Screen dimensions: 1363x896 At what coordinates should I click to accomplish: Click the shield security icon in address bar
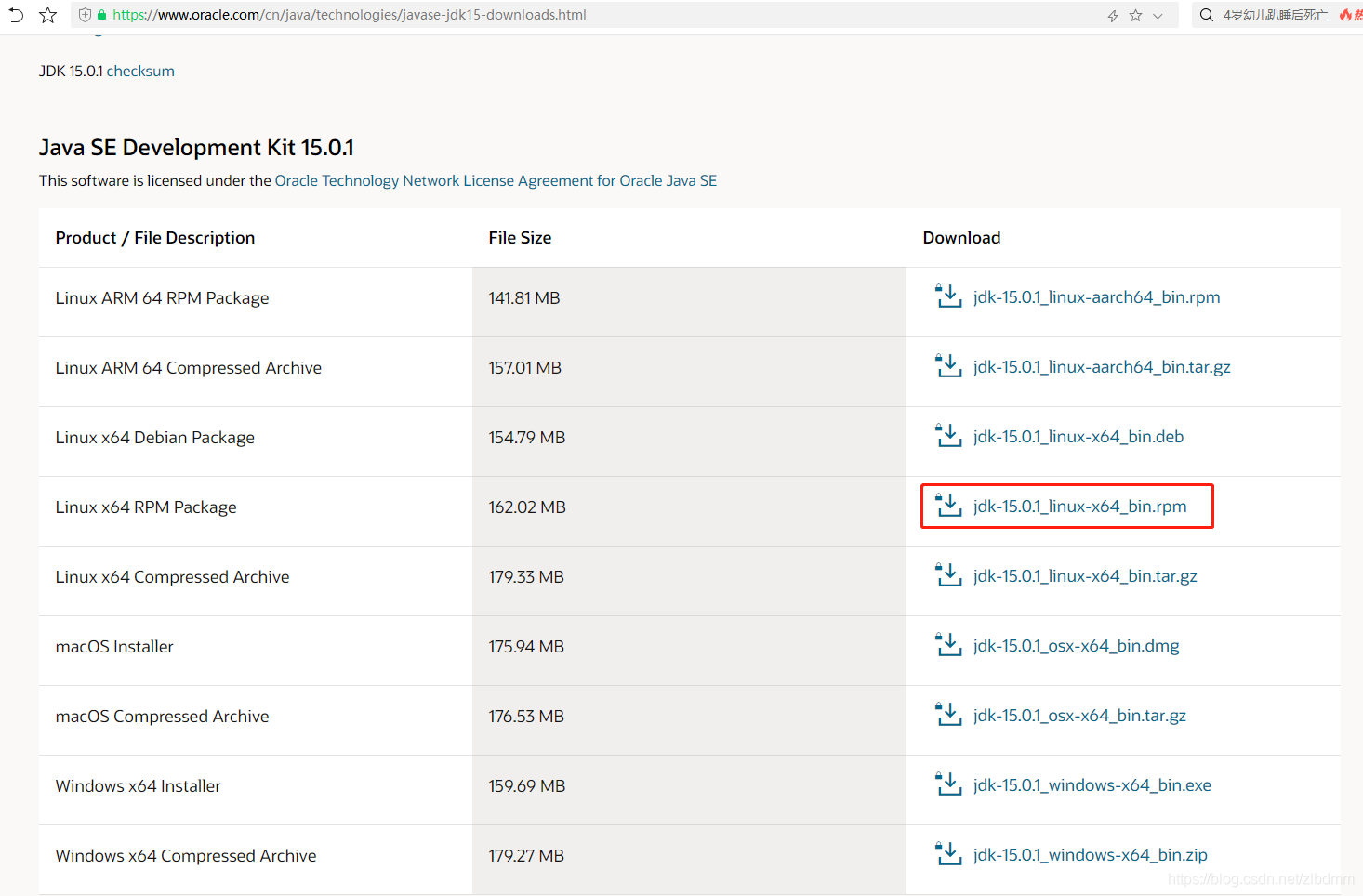(x=85, y=15)
